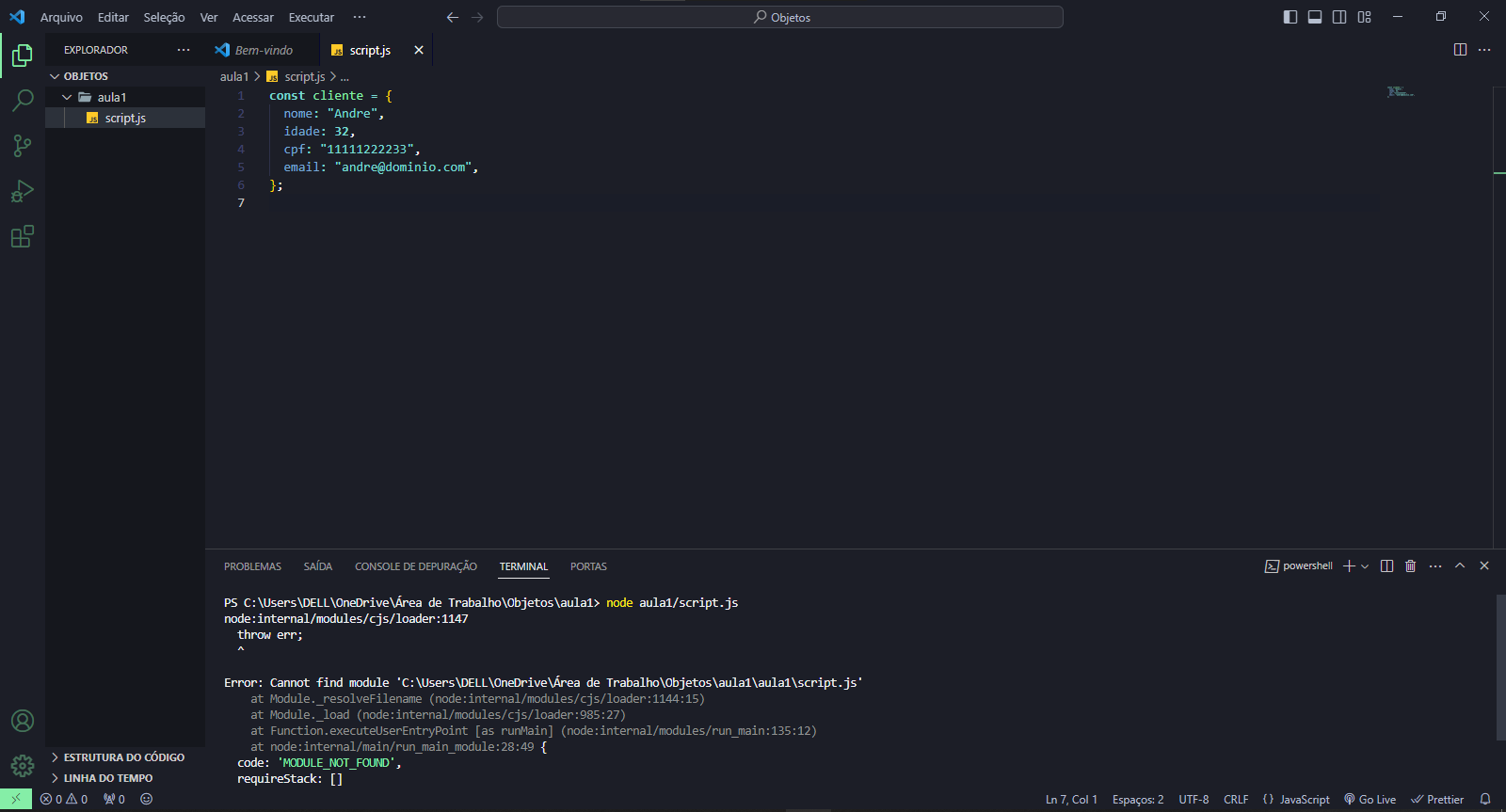This screenshot has width=1506, height=812.
Task: Change file encoding UTF-8
Action: coord(1194,799)
